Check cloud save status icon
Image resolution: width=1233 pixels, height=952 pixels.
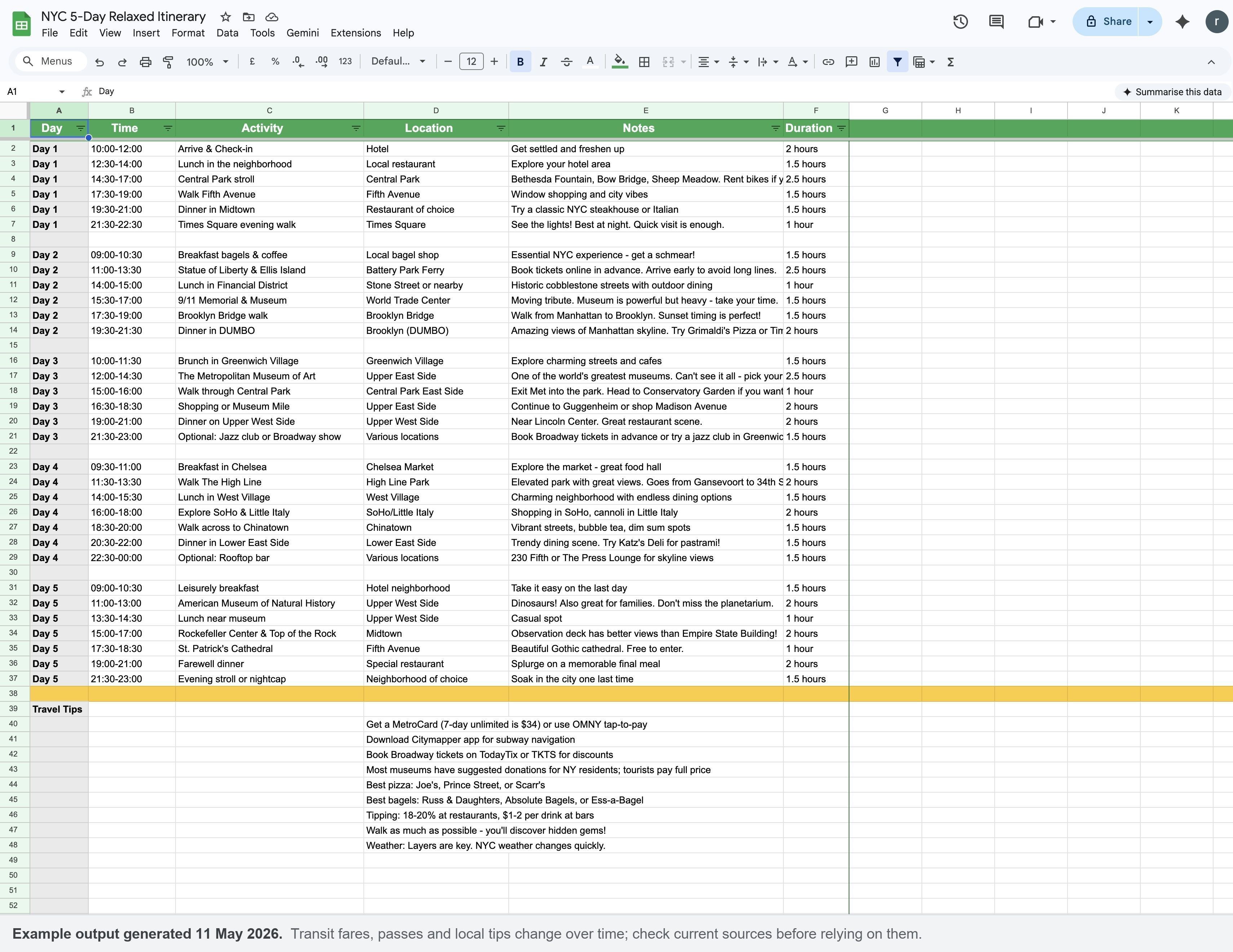[271, 17]
